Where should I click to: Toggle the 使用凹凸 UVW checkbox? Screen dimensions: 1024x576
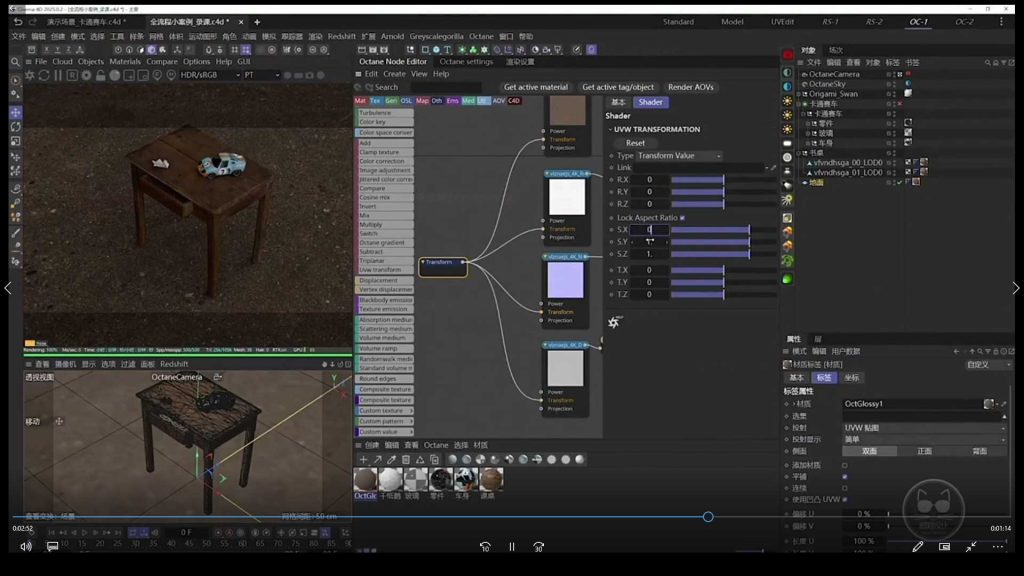click(x=845, y=499)
